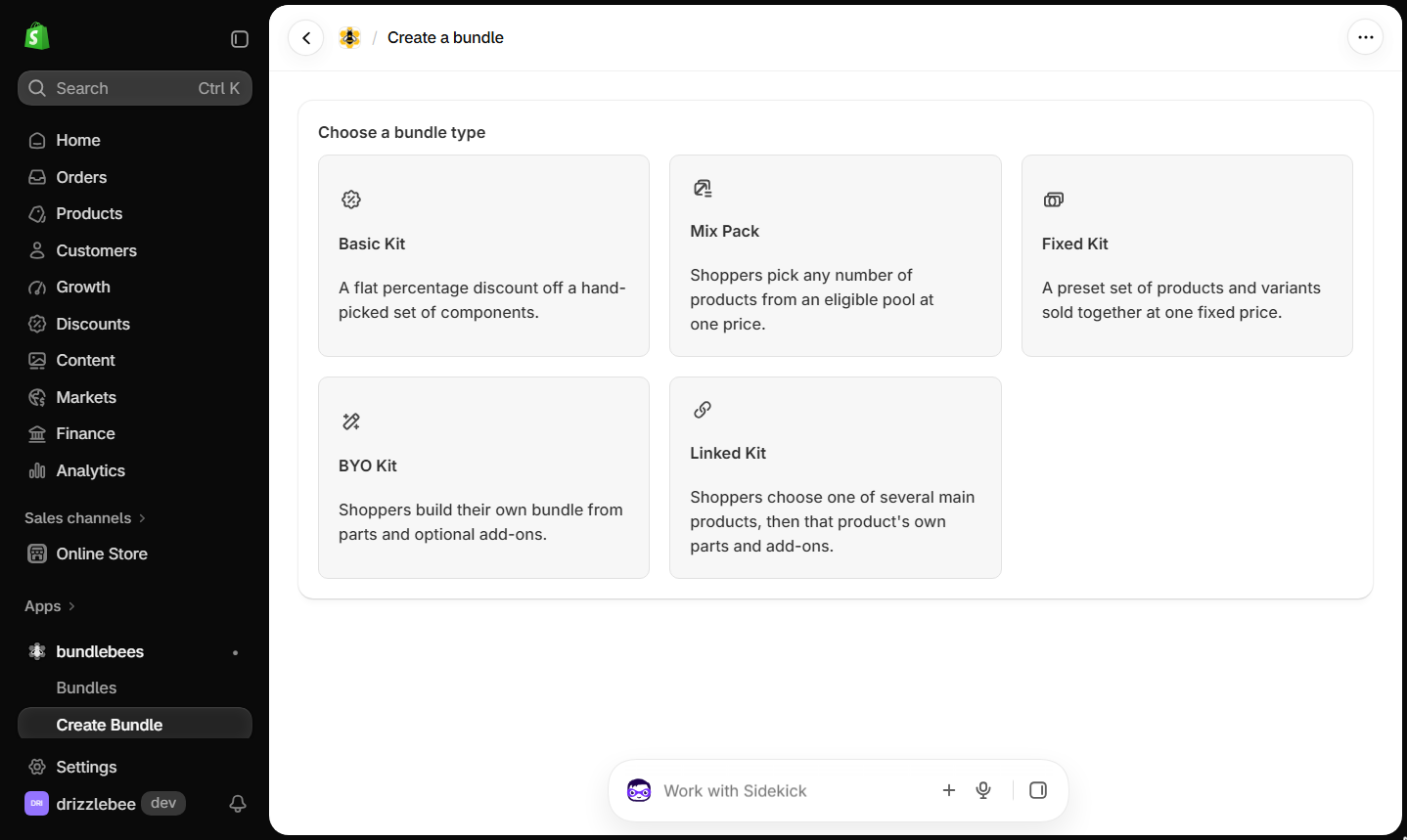1407x840 pixels.
Task: Expand the Apps section
Action: 50,606
